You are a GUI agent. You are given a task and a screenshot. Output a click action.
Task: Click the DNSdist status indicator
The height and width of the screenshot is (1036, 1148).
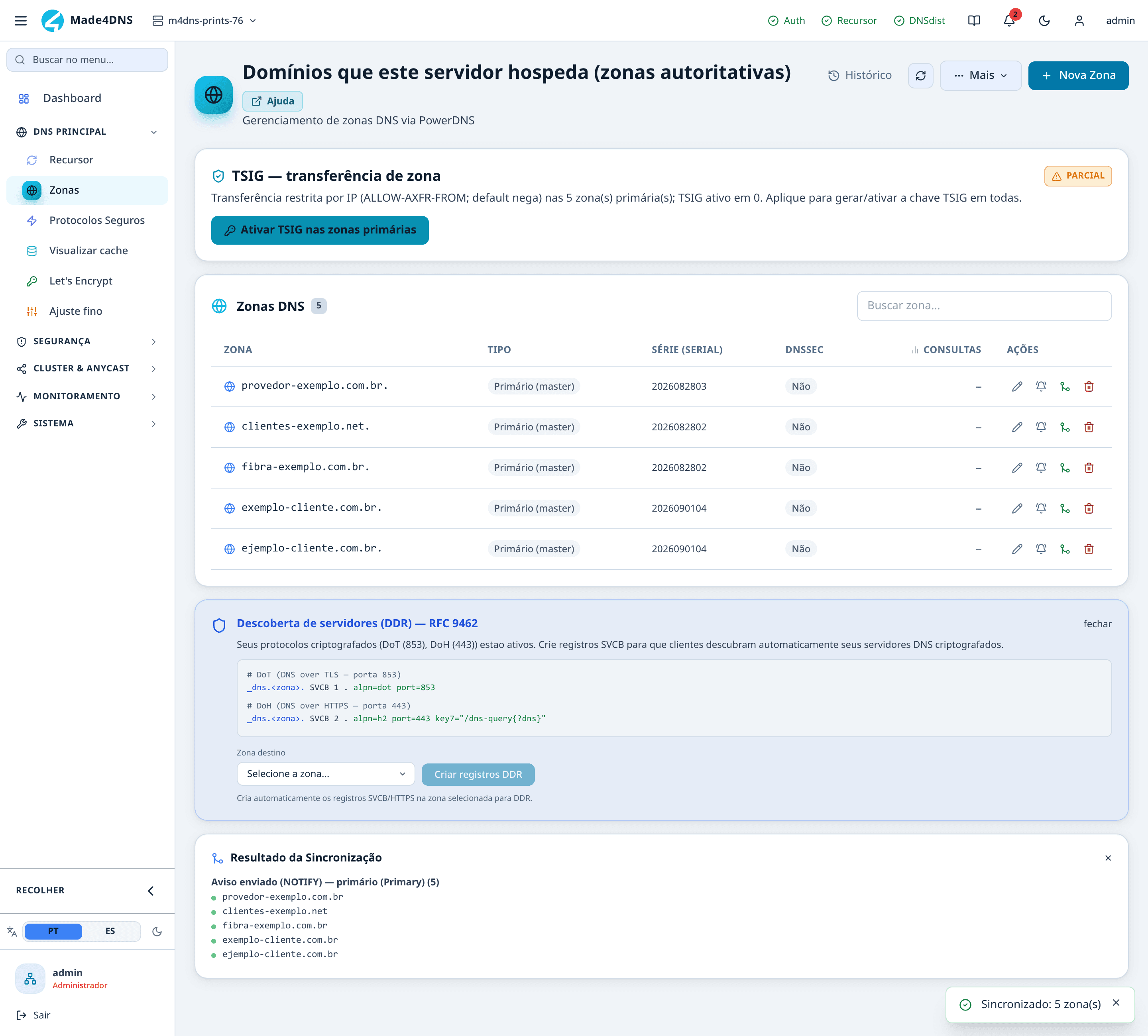click(x=919, y=20)
